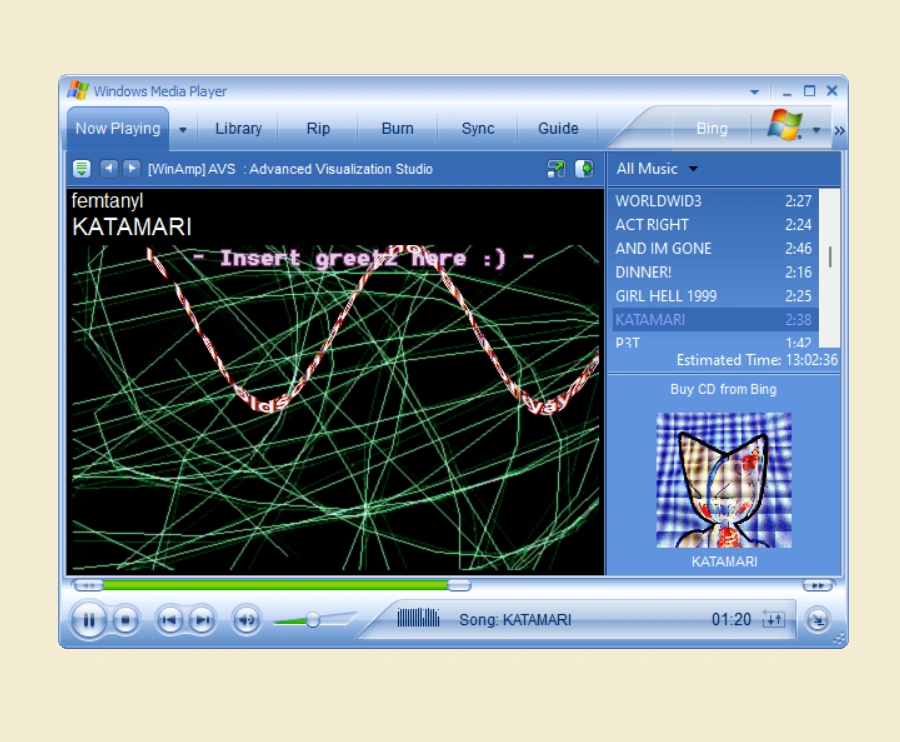Select previous visualization arrow
Screen dimensions: 900x742
(x=108, y=169)
